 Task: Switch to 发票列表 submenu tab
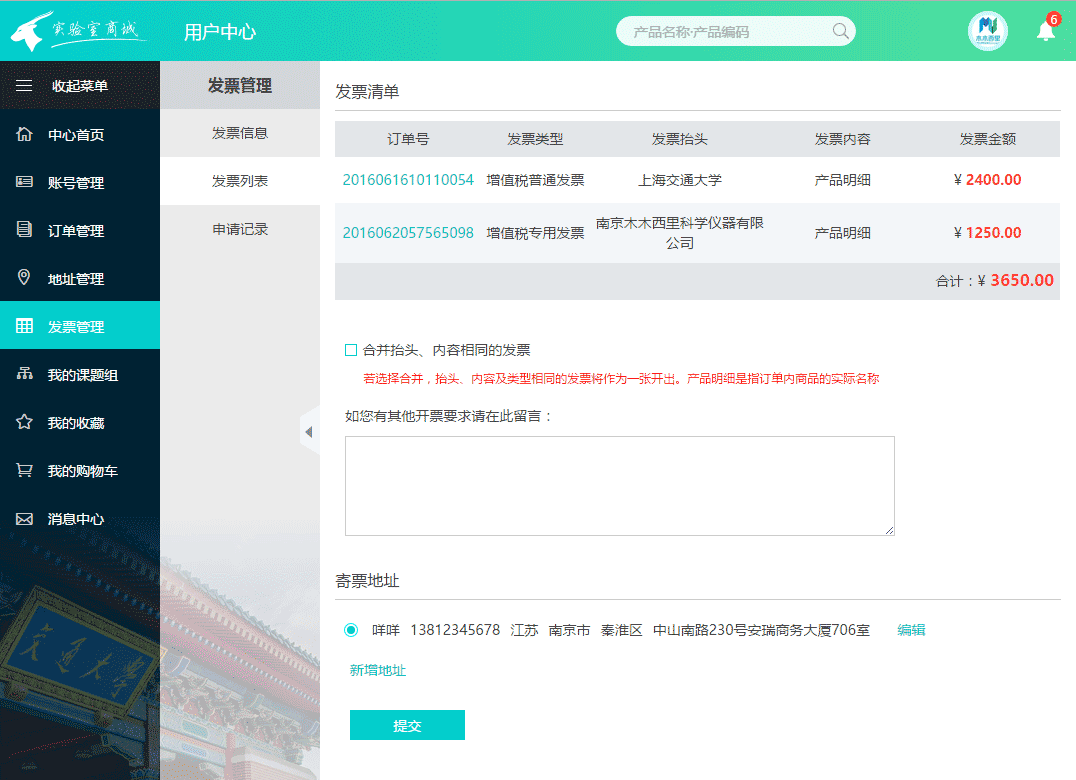[x=239, y=181]
